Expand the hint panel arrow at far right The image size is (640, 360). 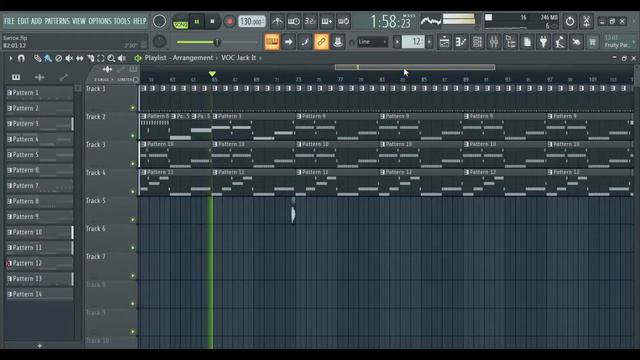pos(634,42)
